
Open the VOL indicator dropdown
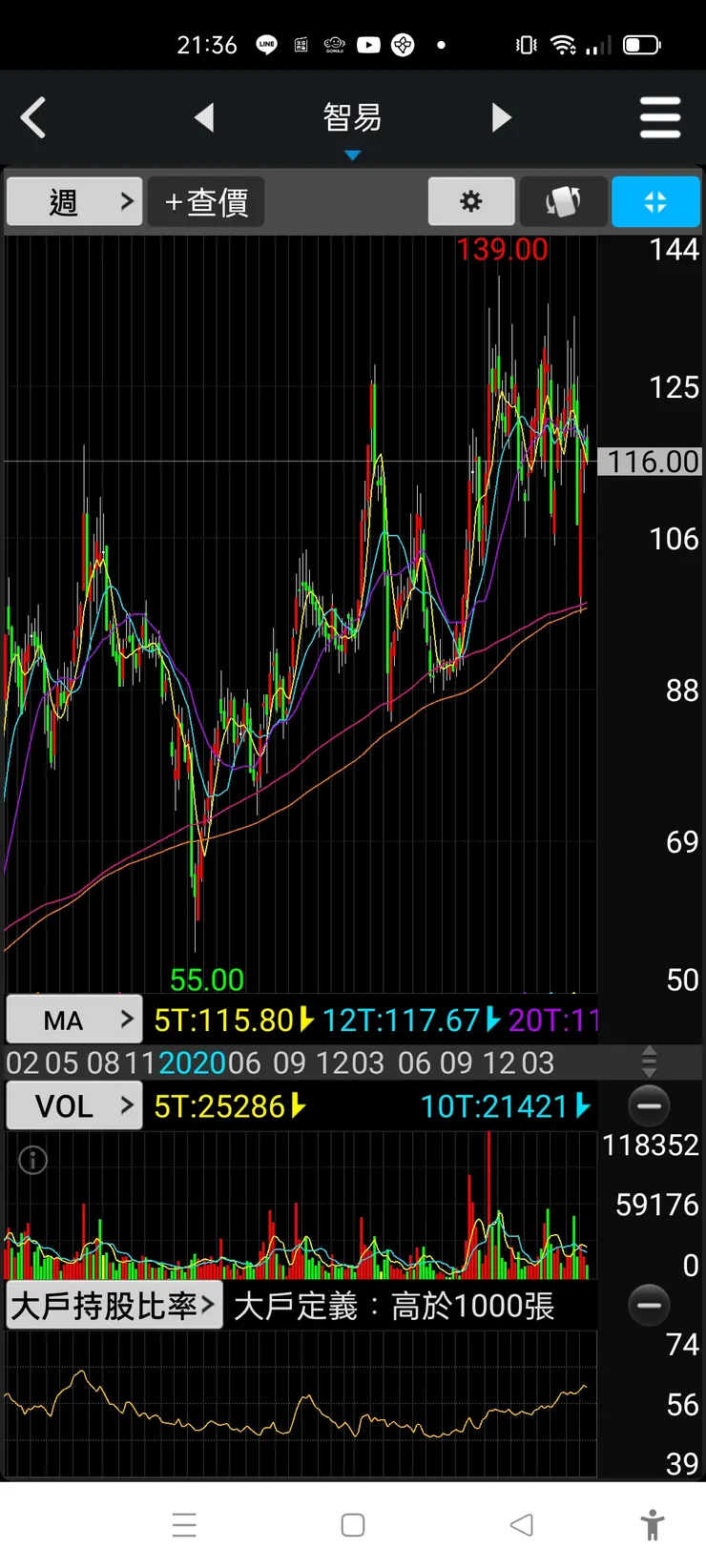click(74, 1105)
